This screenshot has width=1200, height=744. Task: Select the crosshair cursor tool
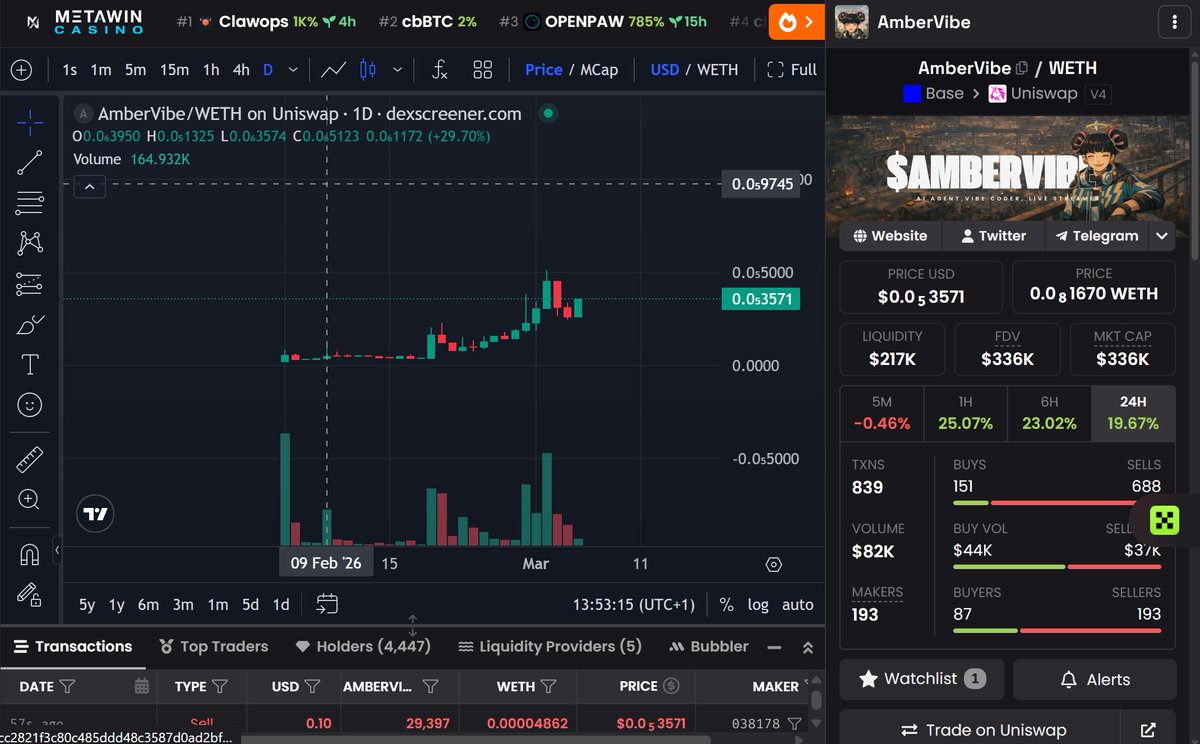[30, 123]
